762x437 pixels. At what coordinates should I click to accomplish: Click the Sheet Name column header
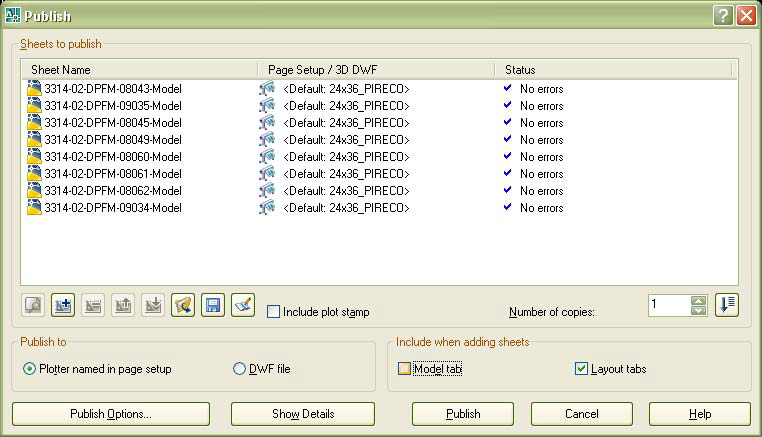[139, 70]
